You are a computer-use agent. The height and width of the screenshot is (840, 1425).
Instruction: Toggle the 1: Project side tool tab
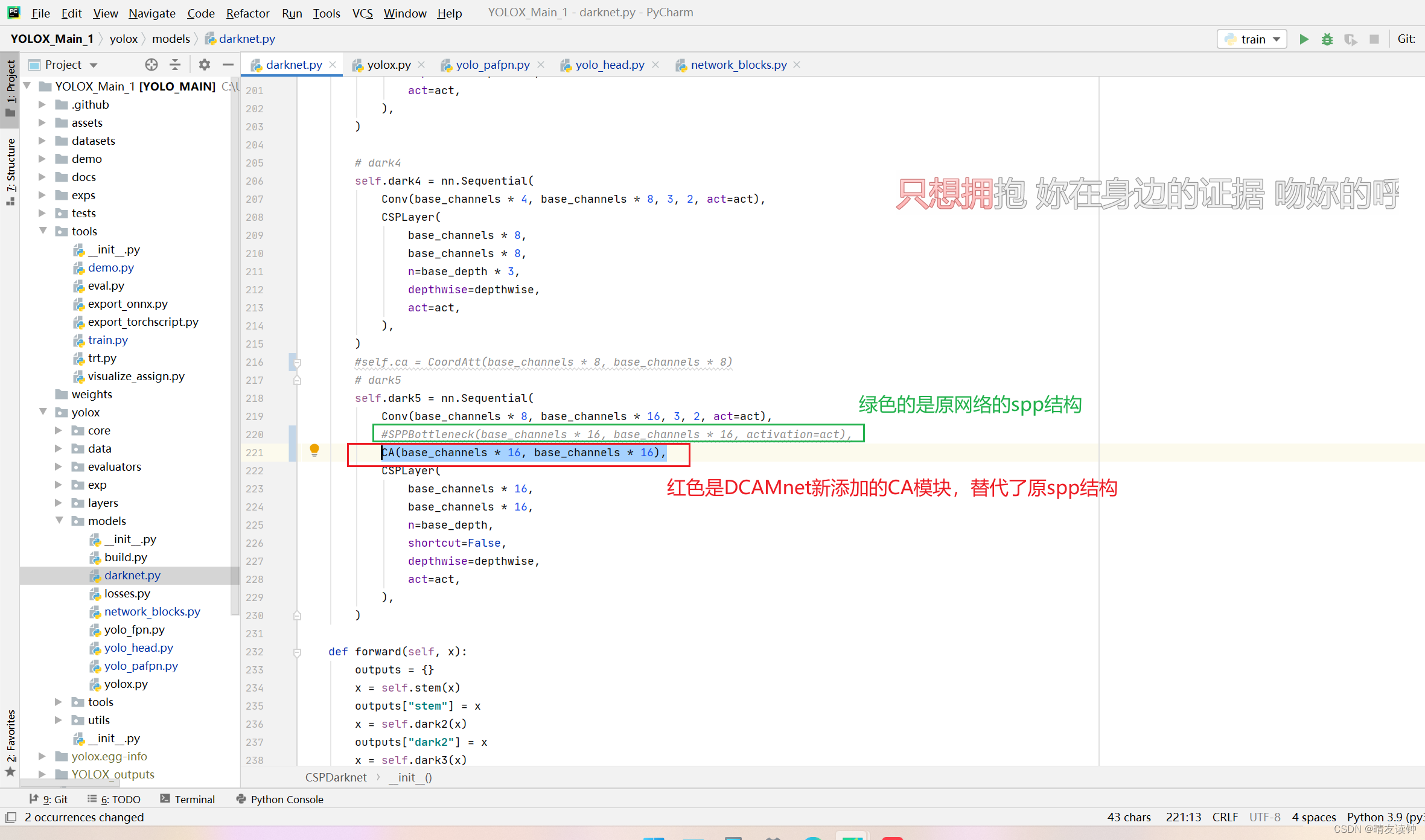[x=10, y=89]
